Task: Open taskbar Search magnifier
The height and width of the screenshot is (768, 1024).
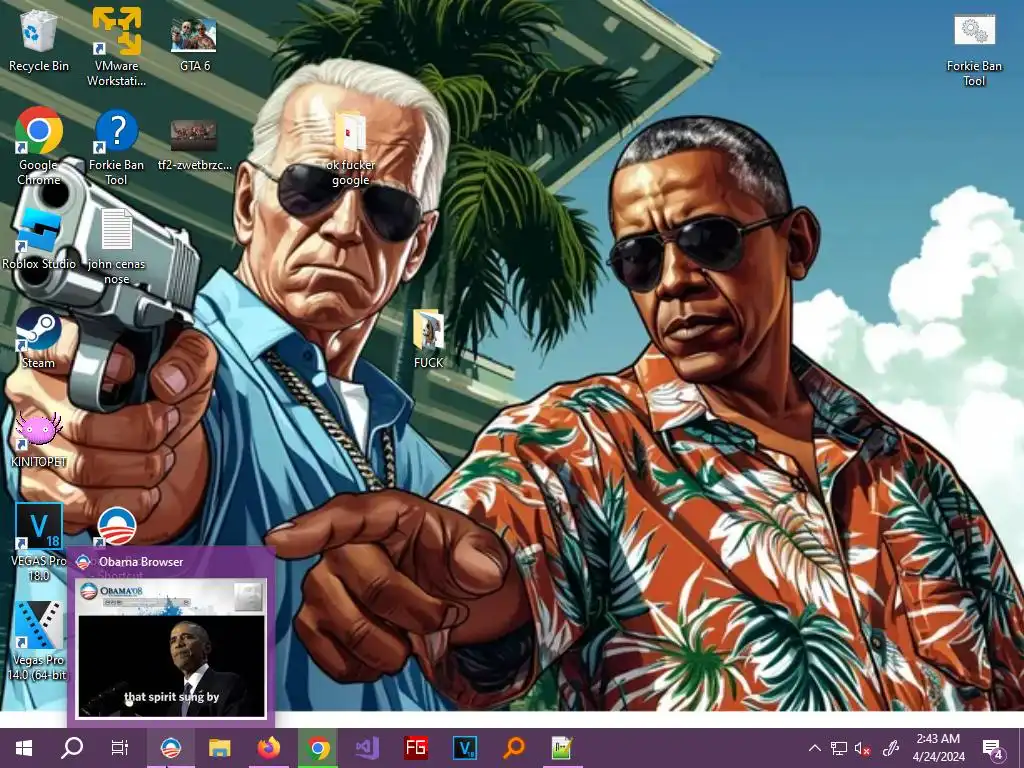Action: pyautogui.click(x=72, y=748)
